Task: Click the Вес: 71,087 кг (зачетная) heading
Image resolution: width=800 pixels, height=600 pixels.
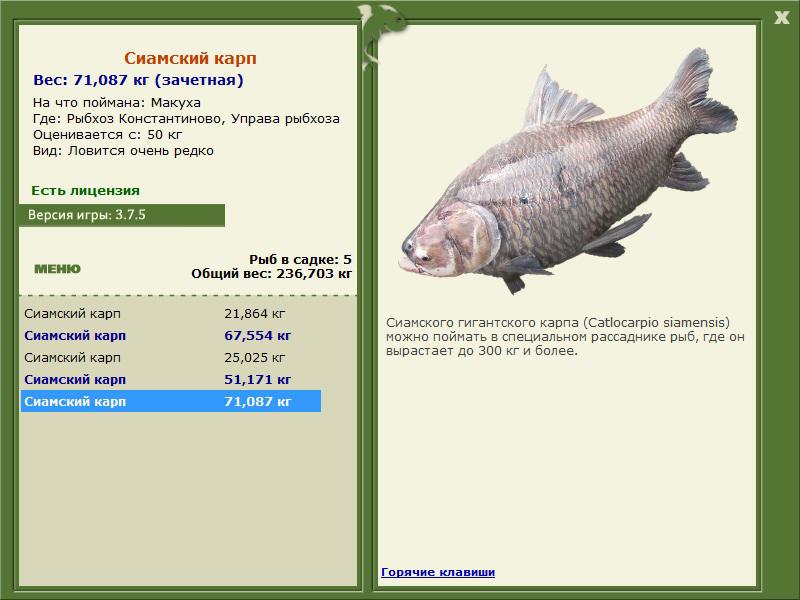Action: point(138,80)
